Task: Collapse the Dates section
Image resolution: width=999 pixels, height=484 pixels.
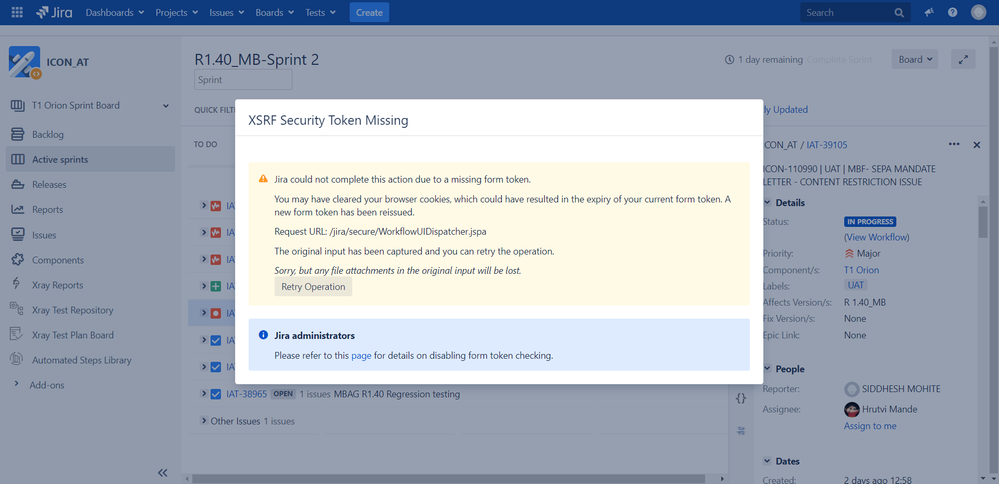Action: click(767, 461)
